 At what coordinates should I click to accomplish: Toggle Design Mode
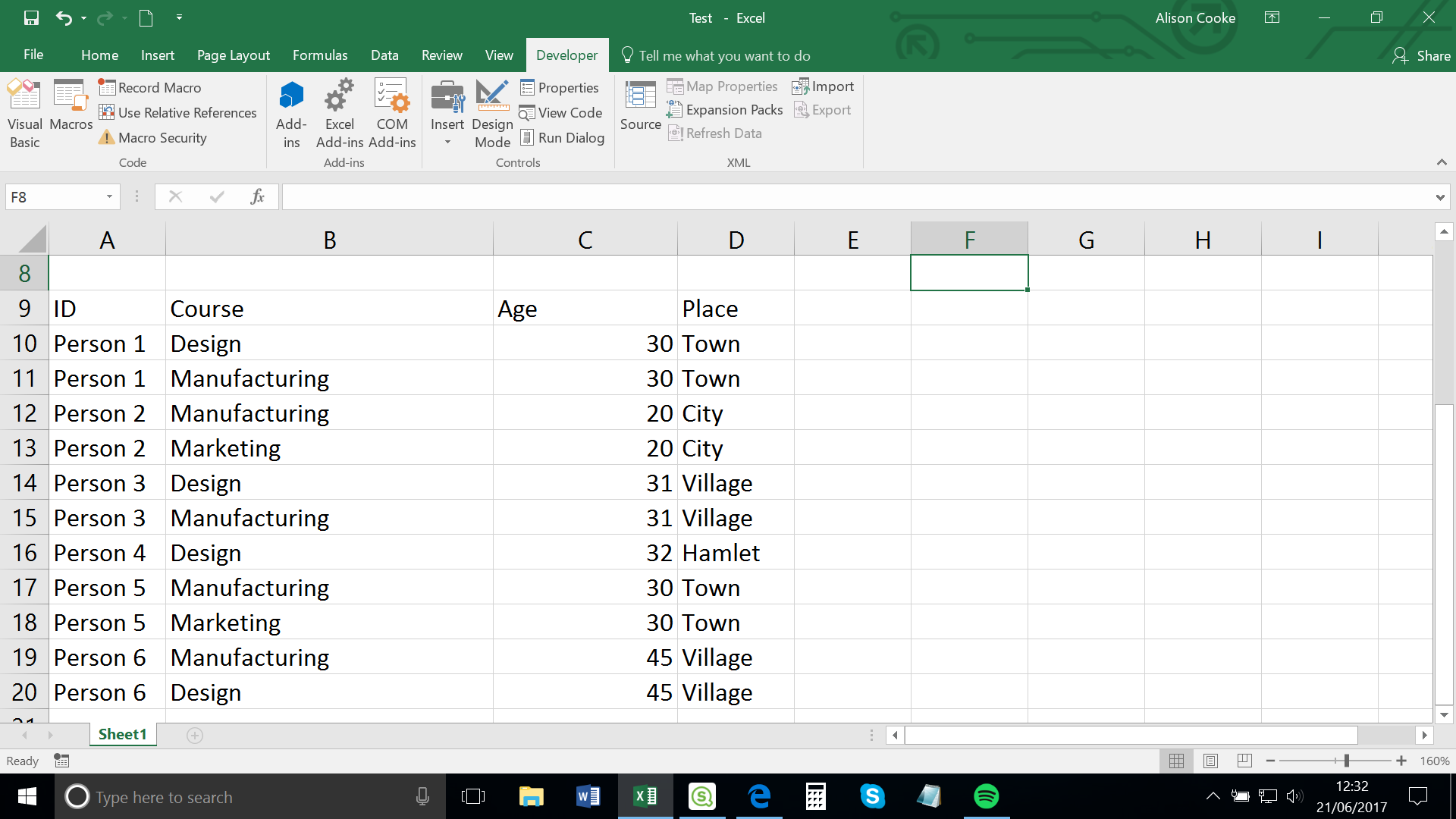(491, 112)
